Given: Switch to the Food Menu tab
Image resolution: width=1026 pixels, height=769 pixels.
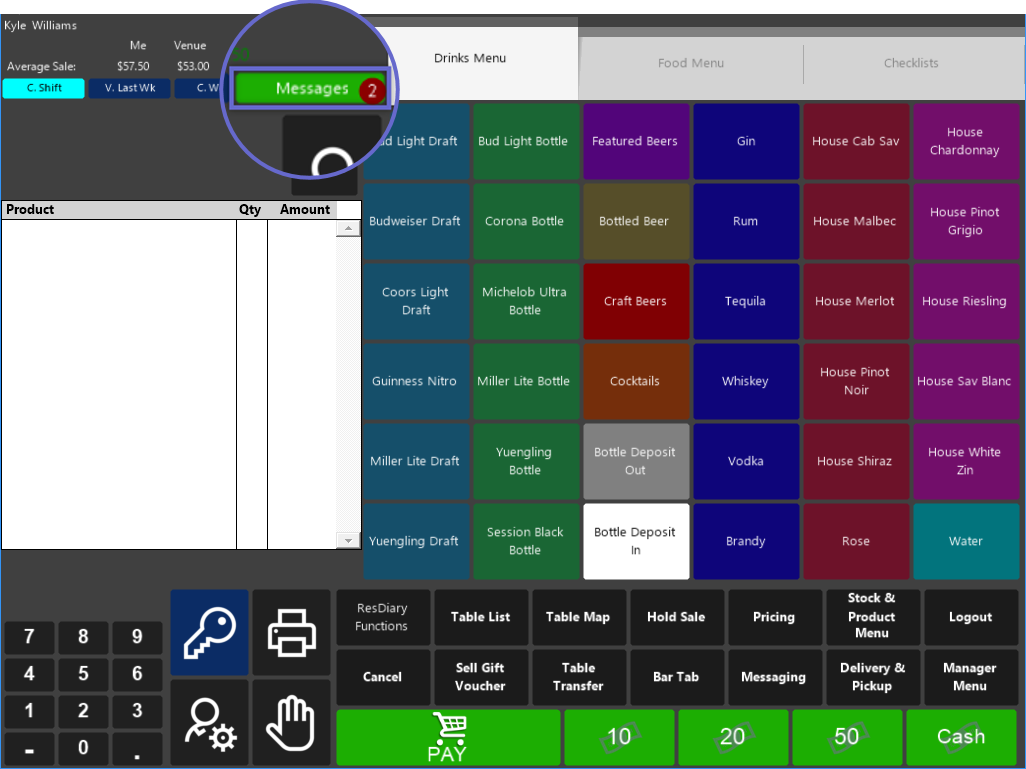Looking at the screenshot, I should click(691, 63).
